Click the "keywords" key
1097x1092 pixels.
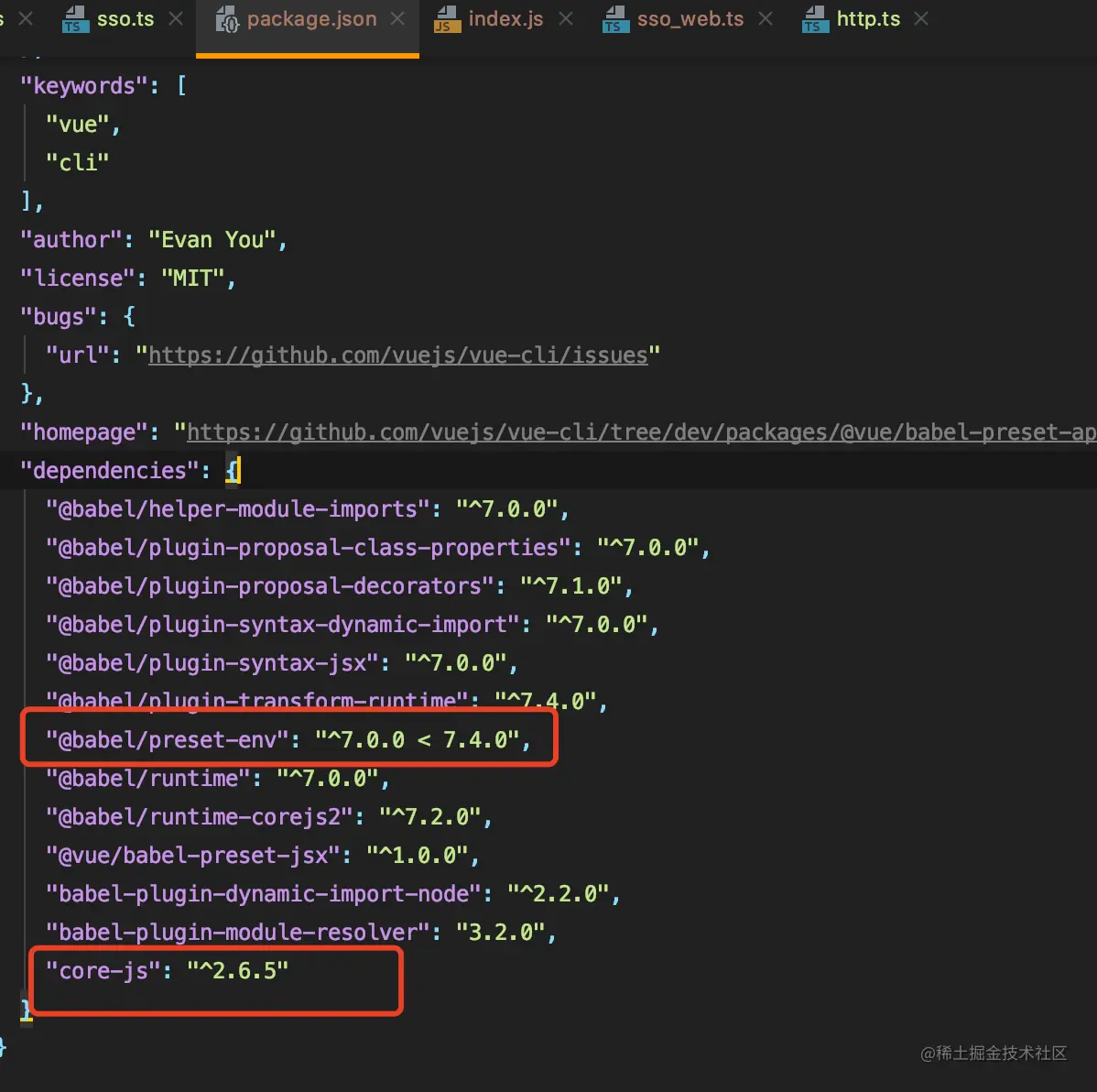83,86
